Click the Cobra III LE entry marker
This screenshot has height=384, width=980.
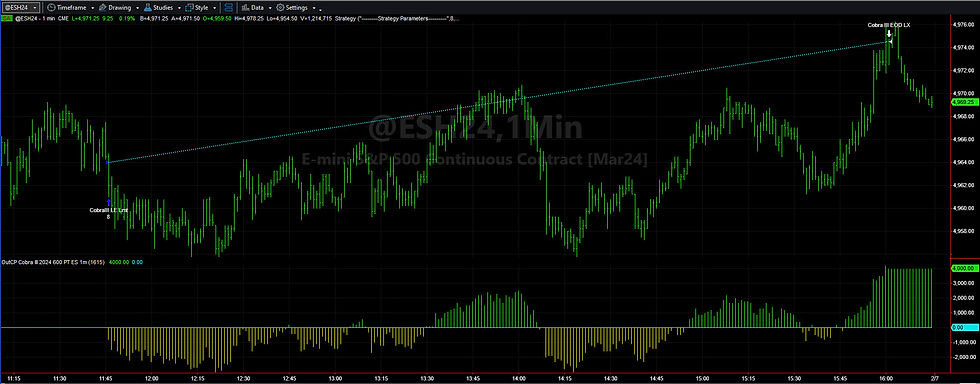click(x=109, y=203)
